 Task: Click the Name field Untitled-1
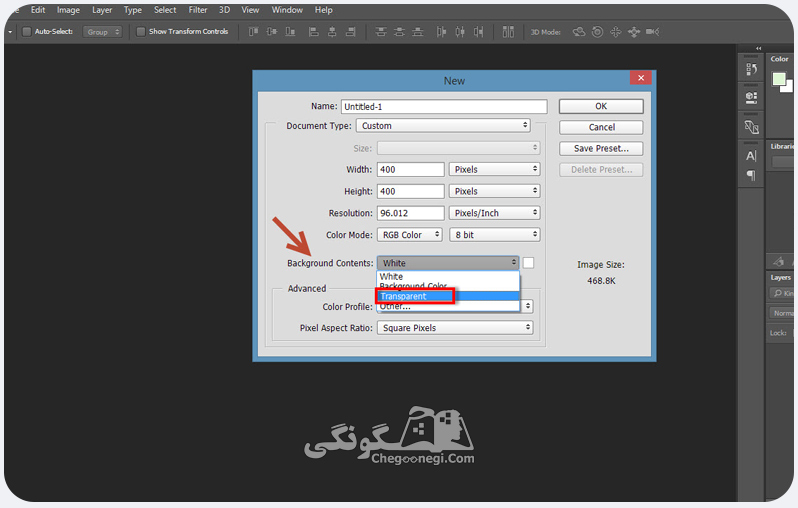[x=444, y=107]
